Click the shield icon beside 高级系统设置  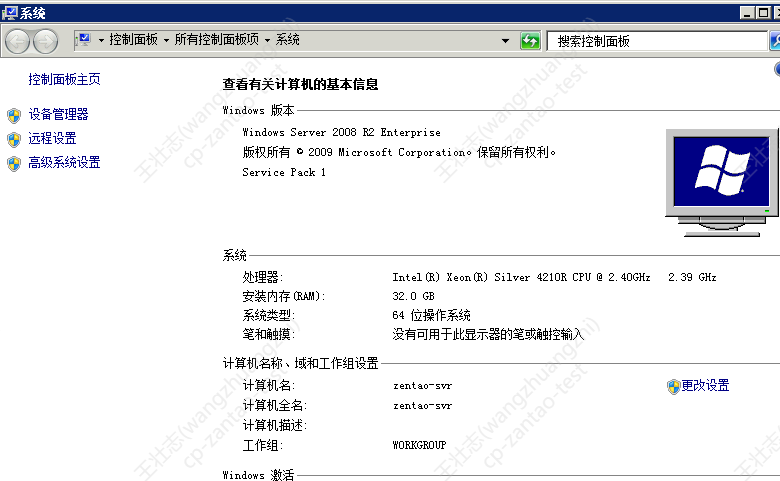(x=14, y=163)
